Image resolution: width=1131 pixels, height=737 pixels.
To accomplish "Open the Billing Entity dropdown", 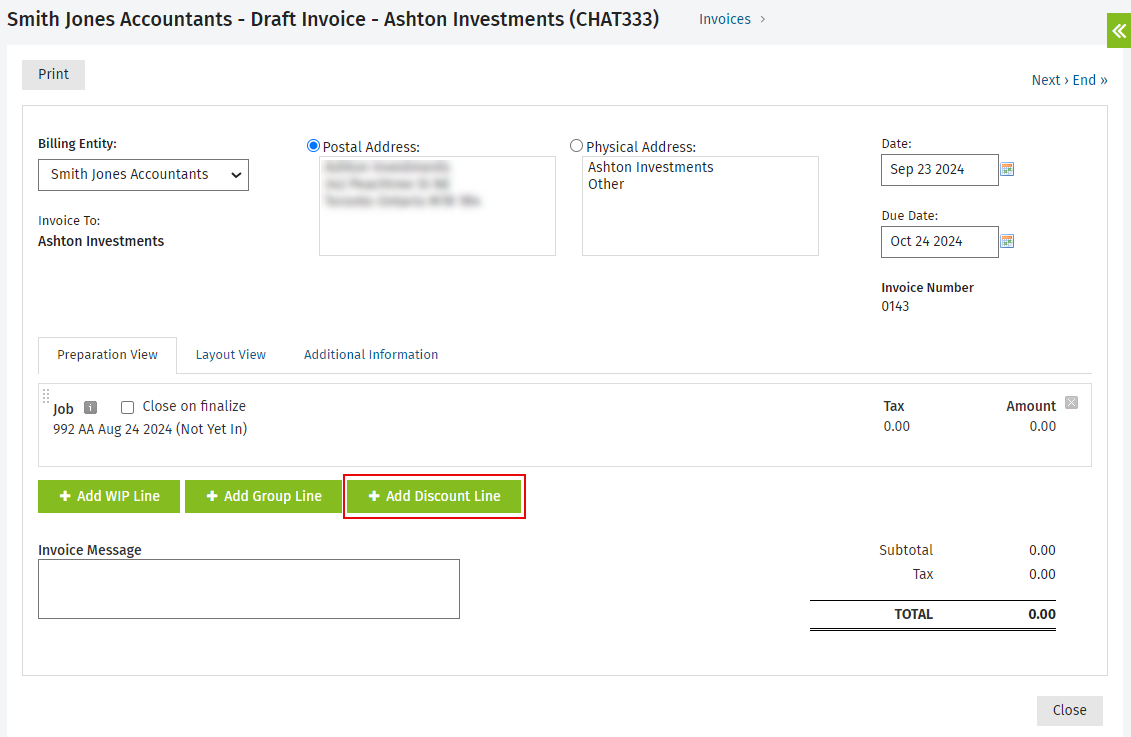I will (144, 175).
